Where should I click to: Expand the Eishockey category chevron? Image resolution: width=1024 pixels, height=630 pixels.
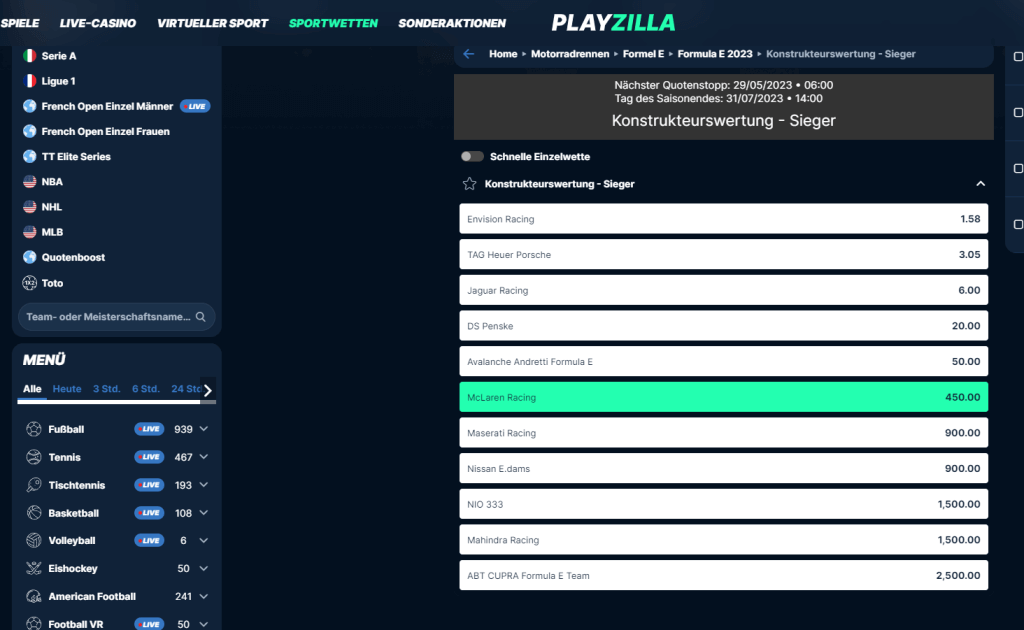pyautogui.click(x=204, y=569)
